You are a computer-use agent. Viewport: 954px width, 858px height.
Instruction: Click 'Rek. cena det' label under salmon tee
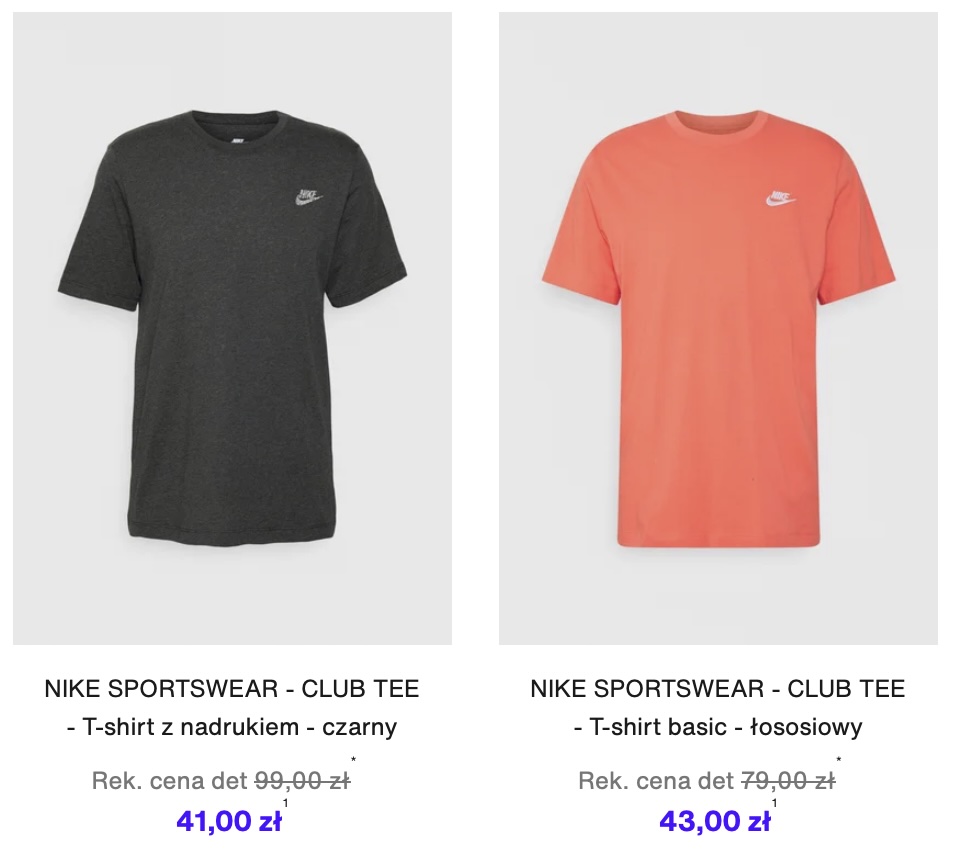(x=656, y=780)
